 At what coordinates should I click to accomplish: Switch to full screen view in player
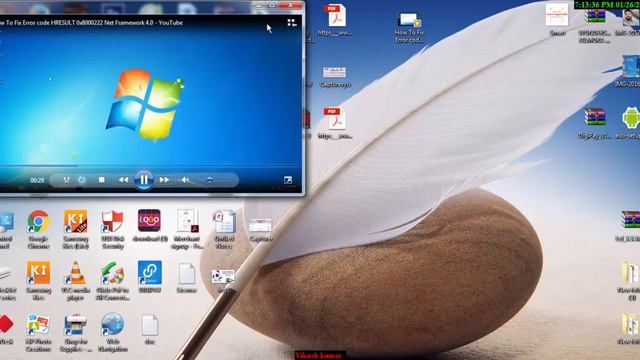point(288,180)
